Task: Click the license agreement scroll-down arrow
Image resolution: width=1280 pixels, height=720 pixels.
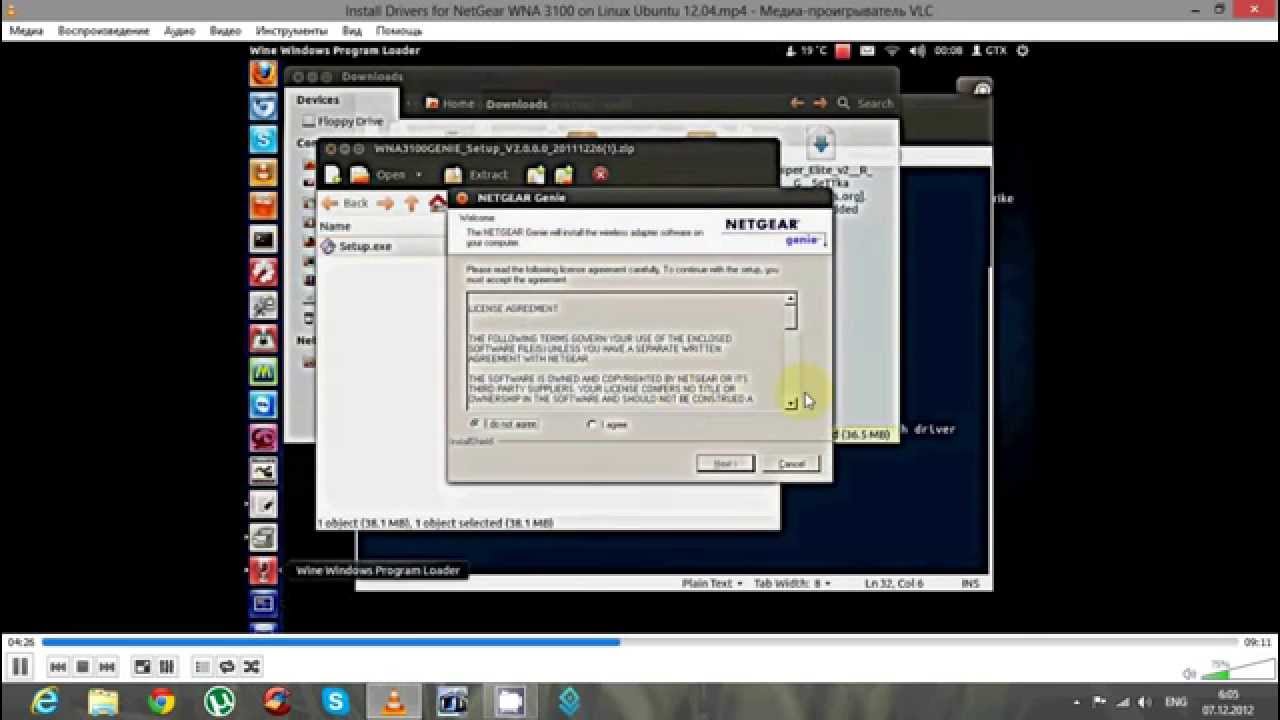Action: point(791,403)
